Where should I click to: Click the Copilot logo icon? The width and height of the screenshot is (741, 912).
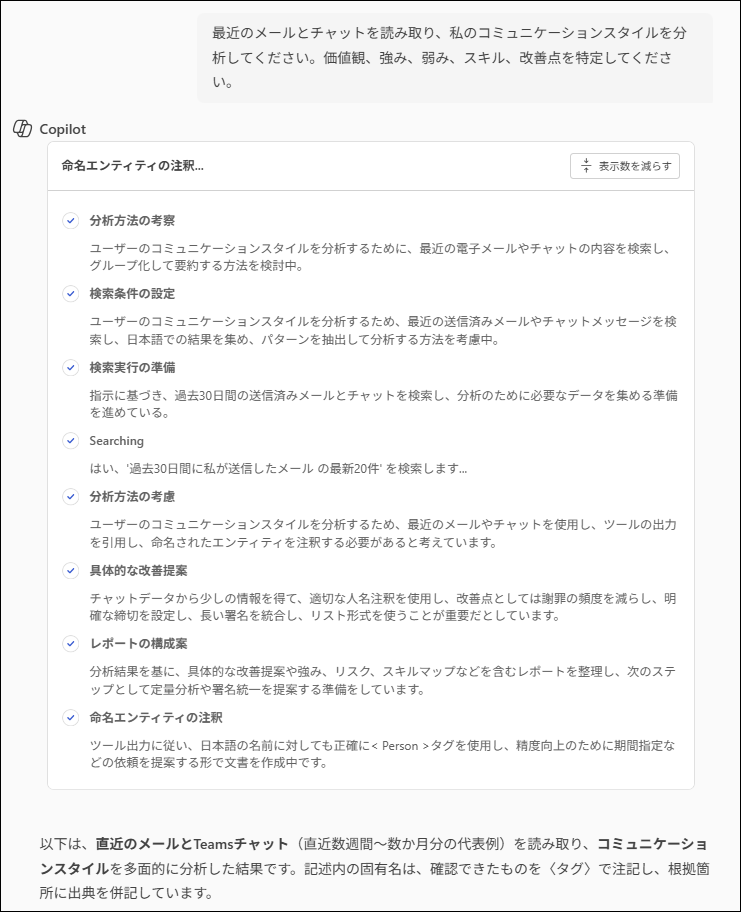pyautogui.click(x=22, y=129)
